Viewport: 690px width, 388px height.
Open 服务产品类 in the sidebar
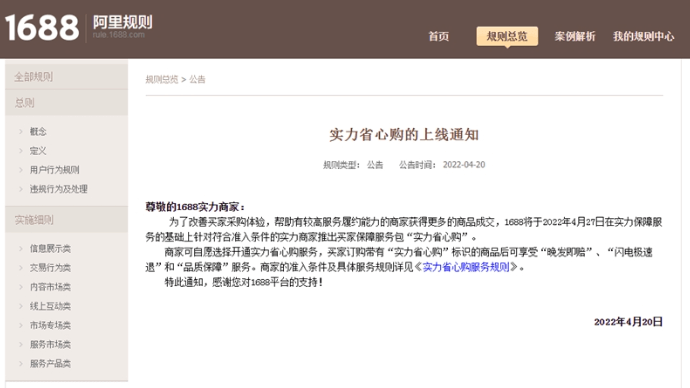(50, 363)
